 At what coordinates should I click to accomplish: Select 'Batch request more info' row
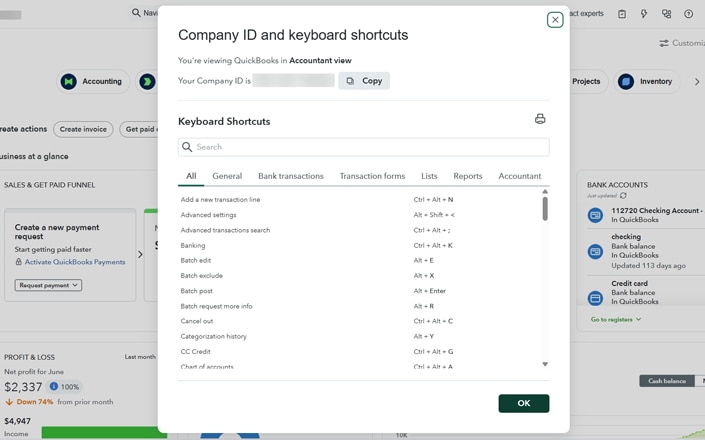360,306
